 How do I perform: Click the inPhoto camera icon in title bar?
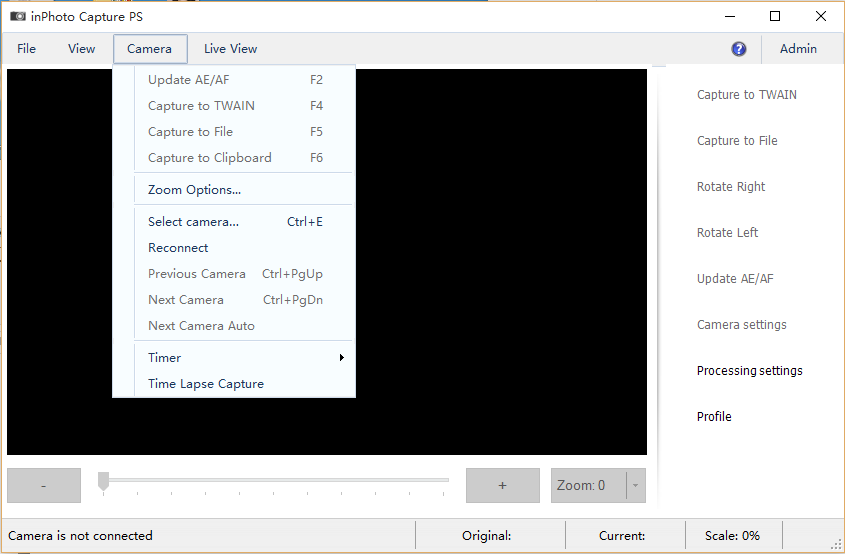(x=18, y=17)
